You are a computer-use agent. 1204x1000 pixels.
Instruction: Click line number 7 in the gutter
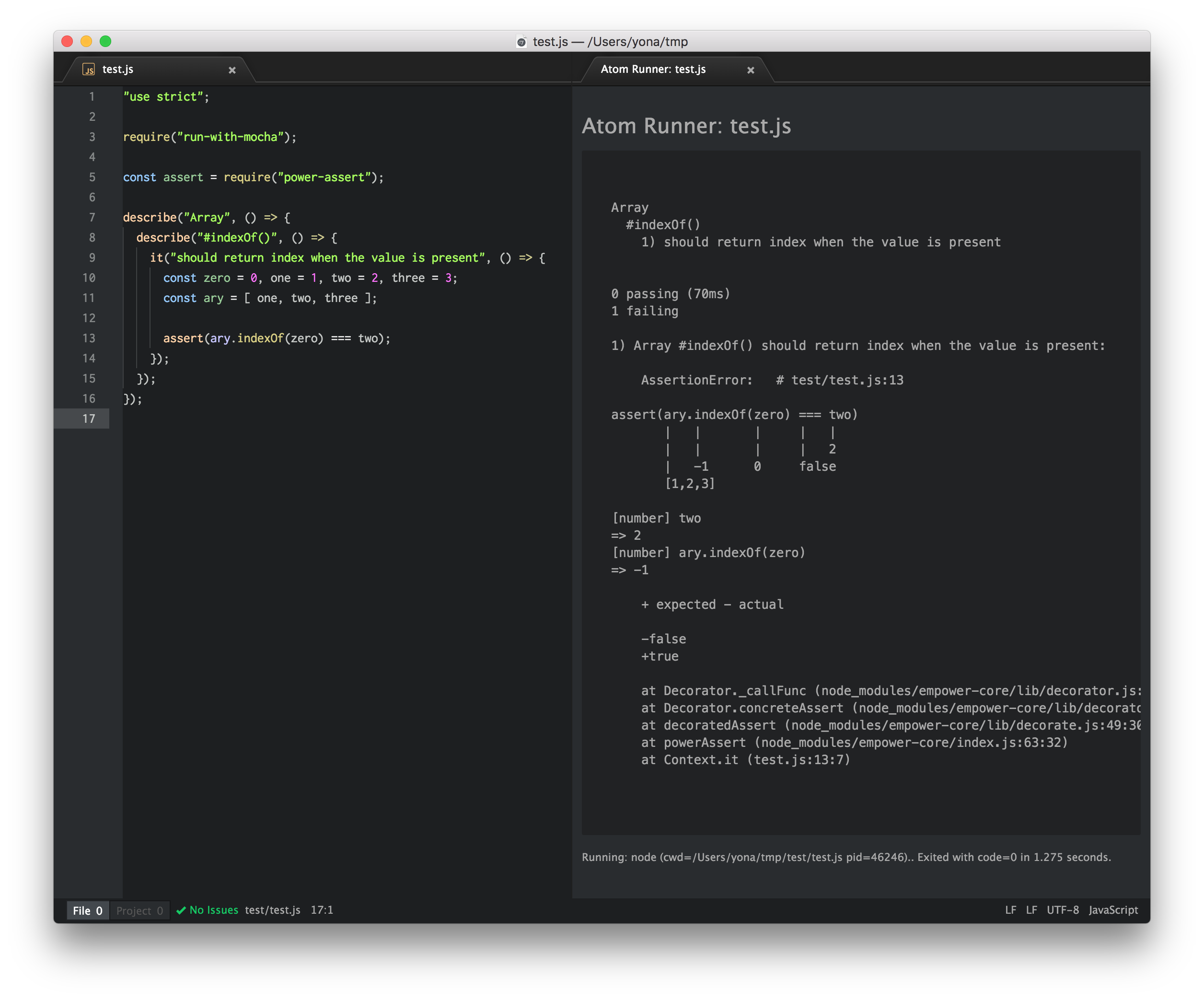[92, 217]
